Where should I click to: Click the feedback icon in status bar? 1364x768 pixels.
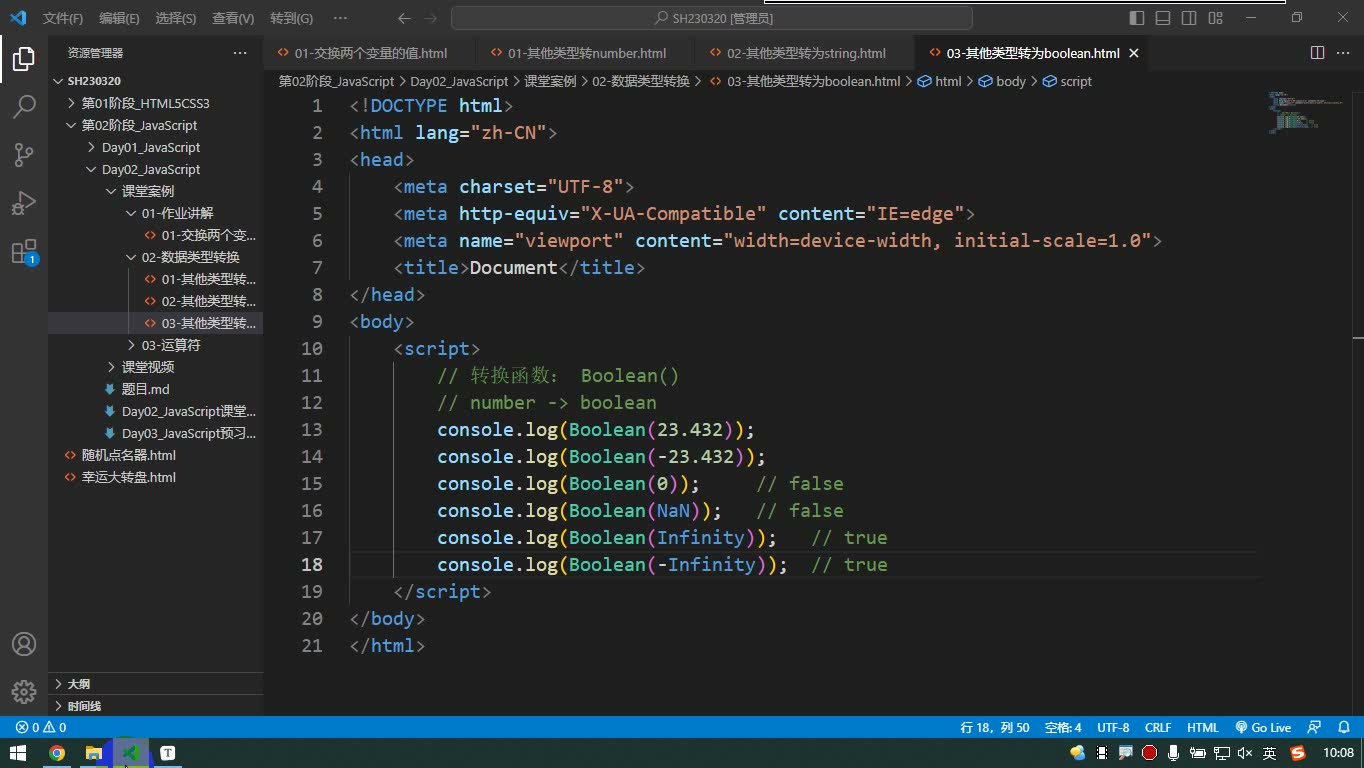click(1314, 728)
